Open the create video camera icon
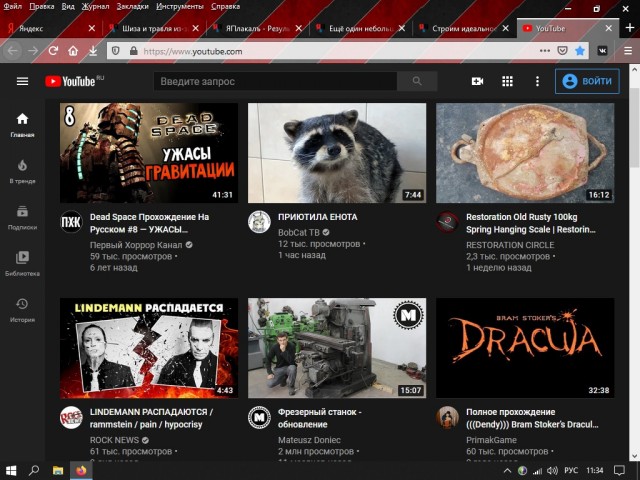 pos(477,81)
